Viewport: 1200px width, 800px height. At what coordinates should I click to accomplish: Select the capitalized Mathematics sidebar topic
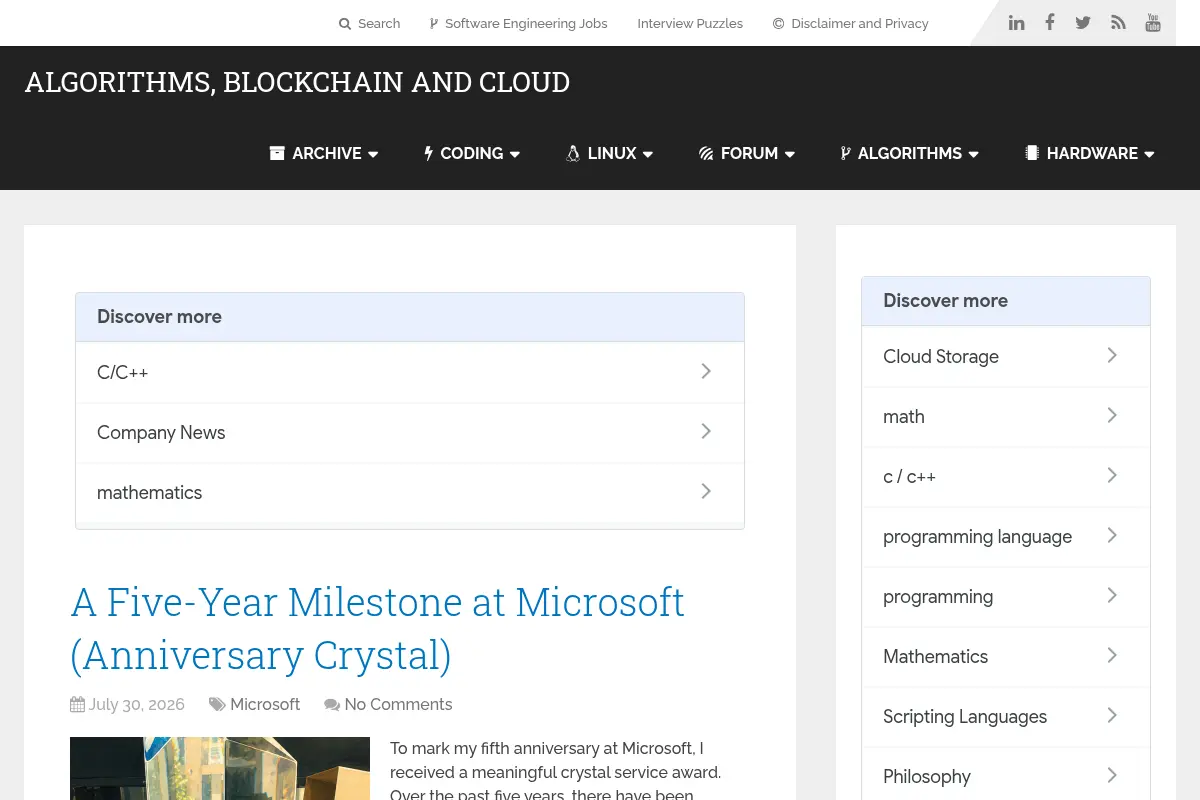coord(1006,656)
